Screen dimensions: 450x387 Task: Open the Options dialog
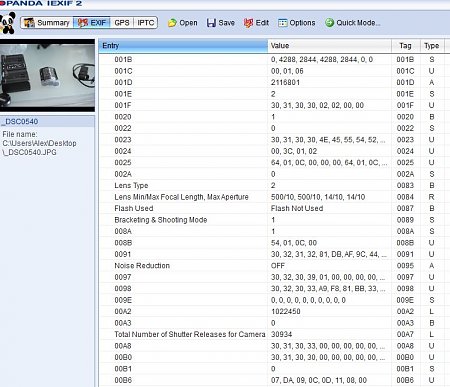pyautogui.click(x=297, y=23)
